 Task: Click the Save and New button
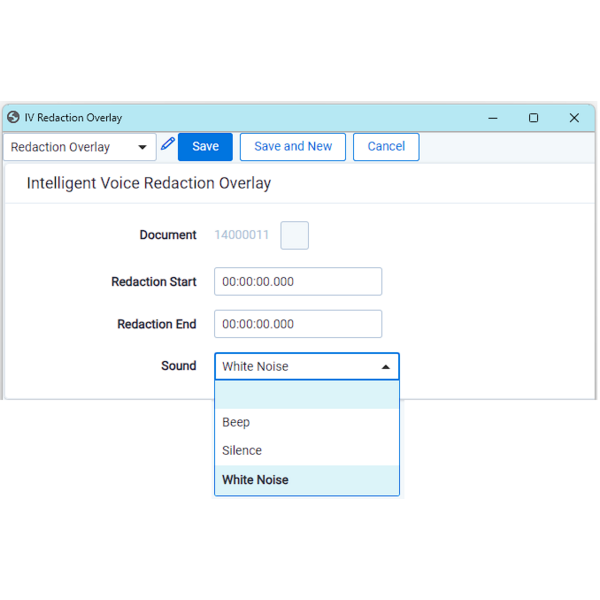293,147
